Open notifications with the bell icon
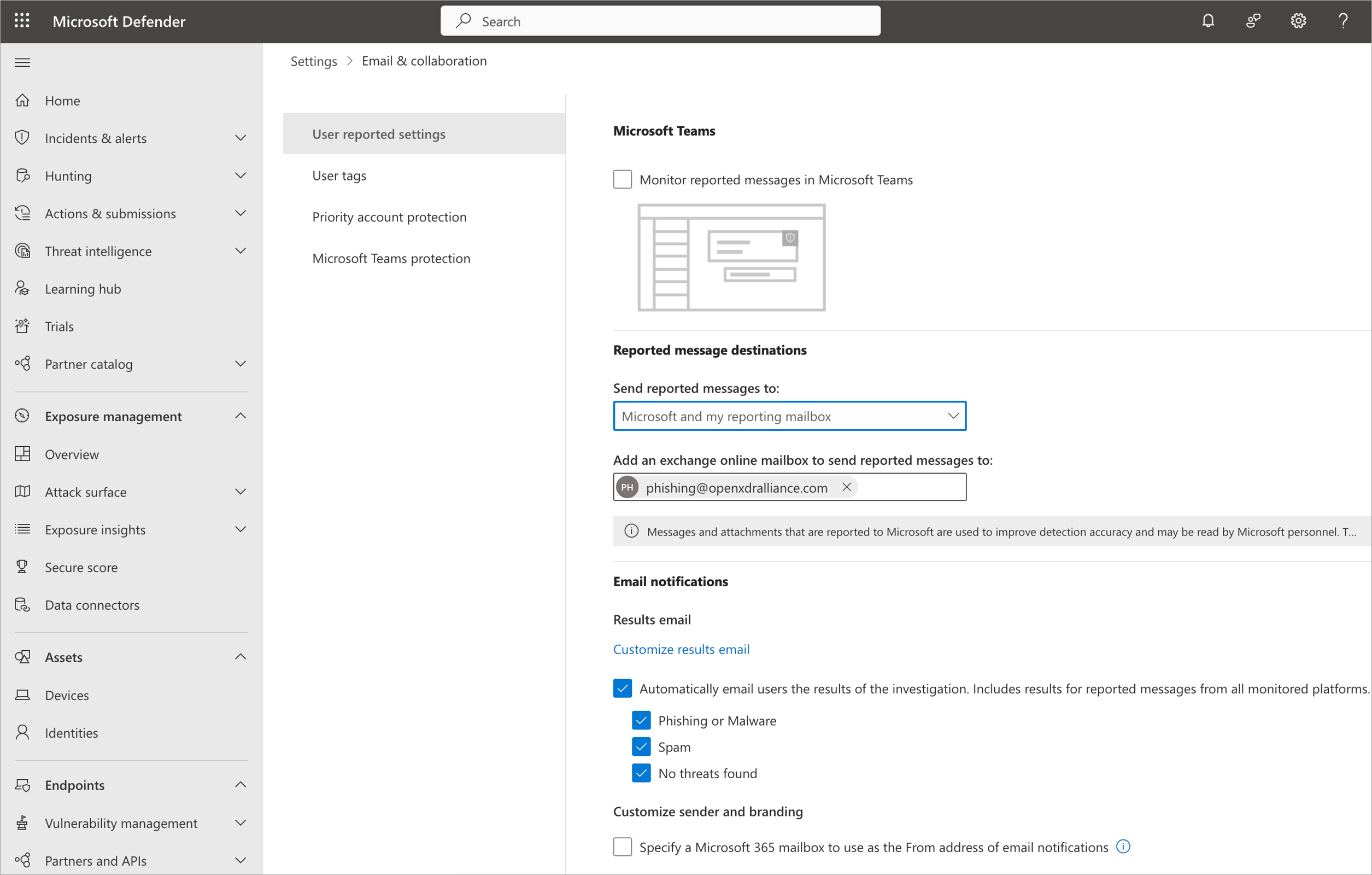 tap(1208, 21)
